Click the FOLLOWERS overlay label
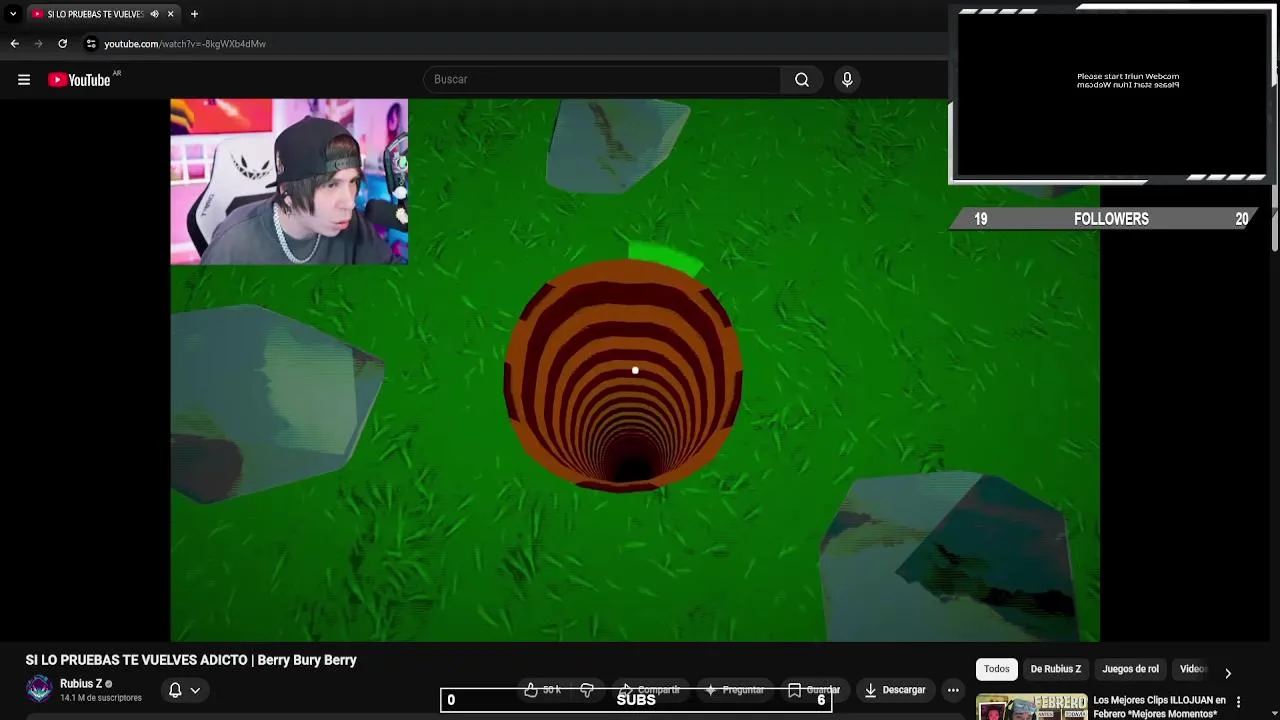1280x720 pixels. point(1111,219)
